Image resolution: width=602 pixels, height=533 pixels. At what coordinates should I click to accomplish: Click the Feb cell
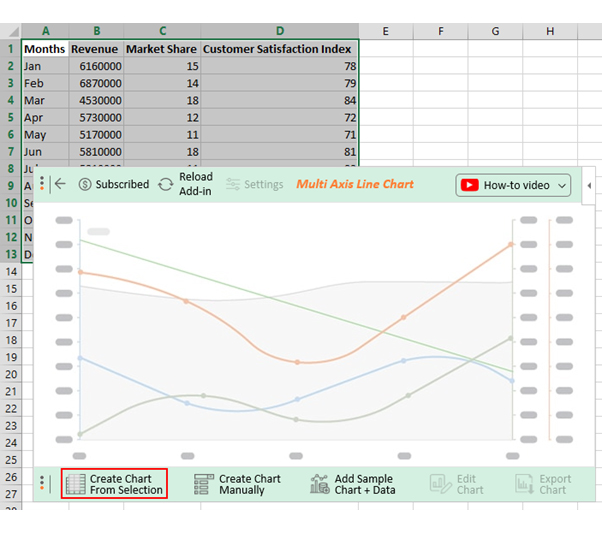coord(45,83)
